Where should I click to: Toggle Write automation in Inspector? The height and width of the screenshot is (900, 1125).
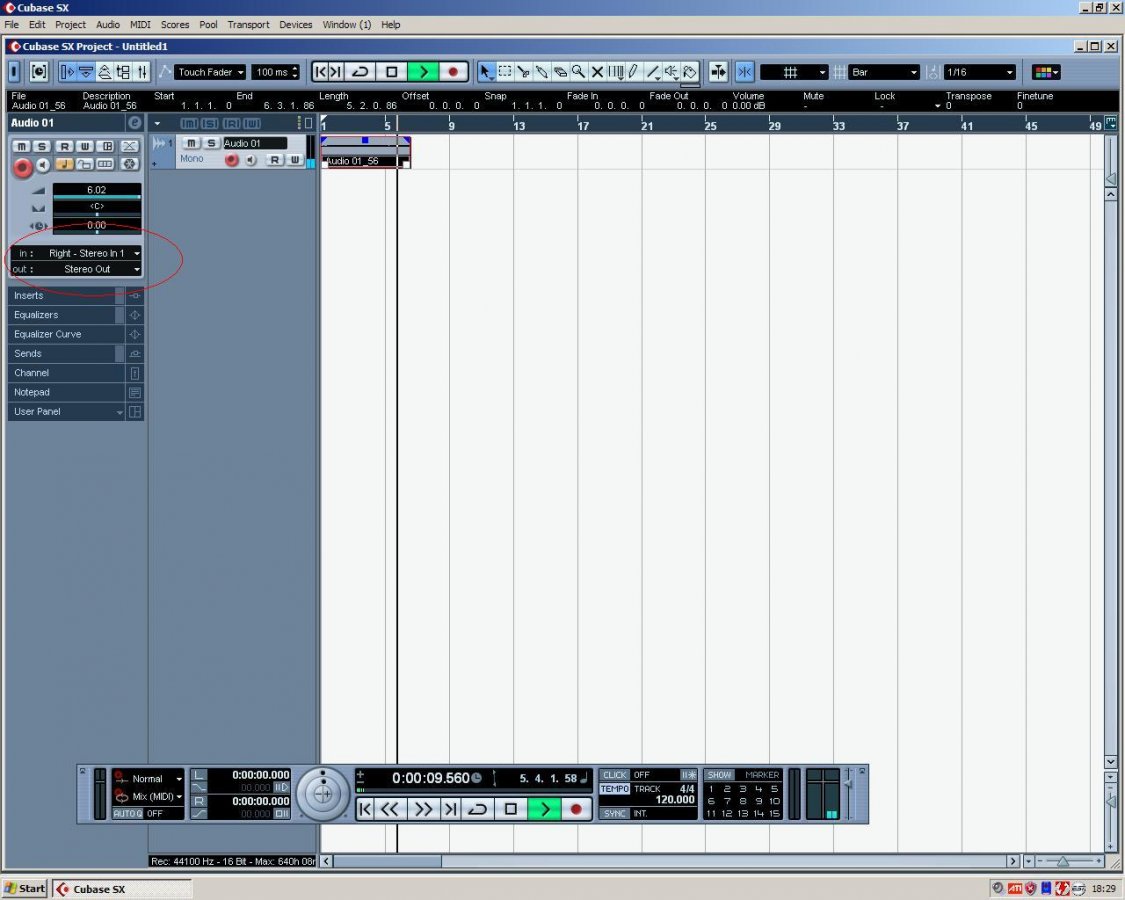85,146
